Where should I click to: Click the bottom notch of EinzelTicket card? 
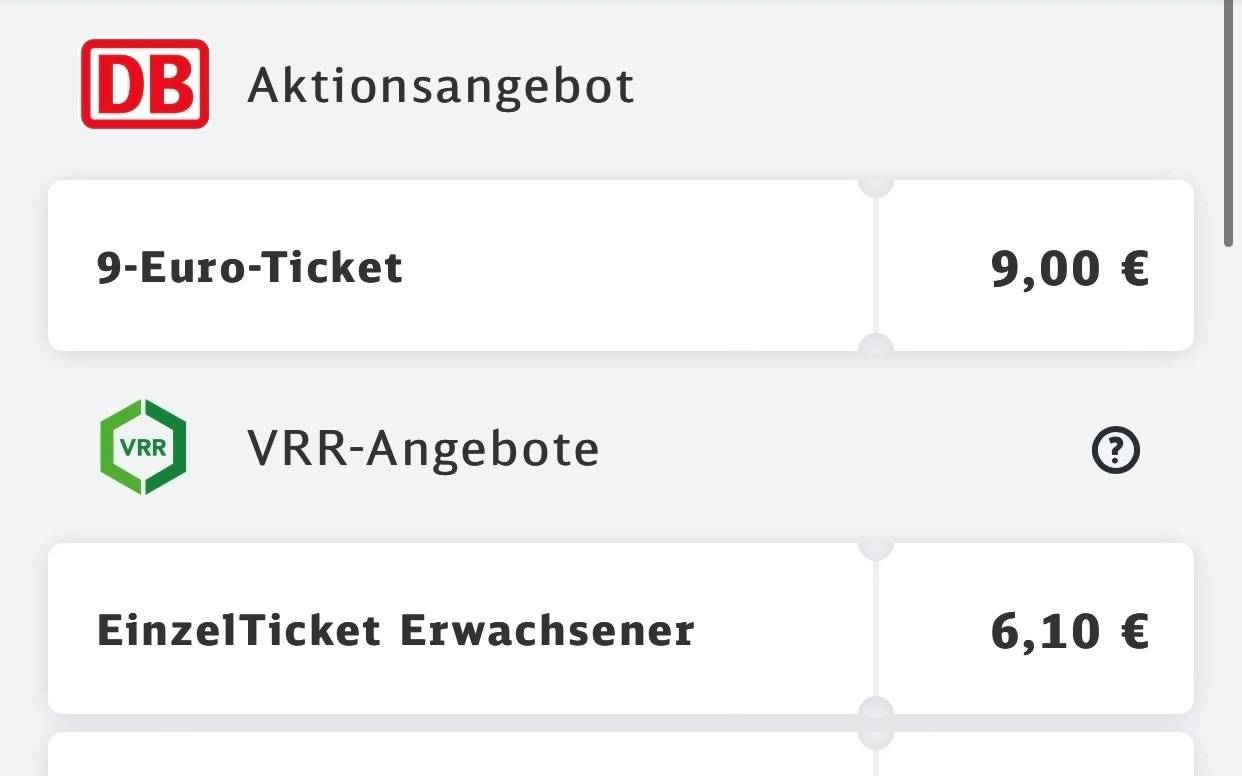(876, 708)
